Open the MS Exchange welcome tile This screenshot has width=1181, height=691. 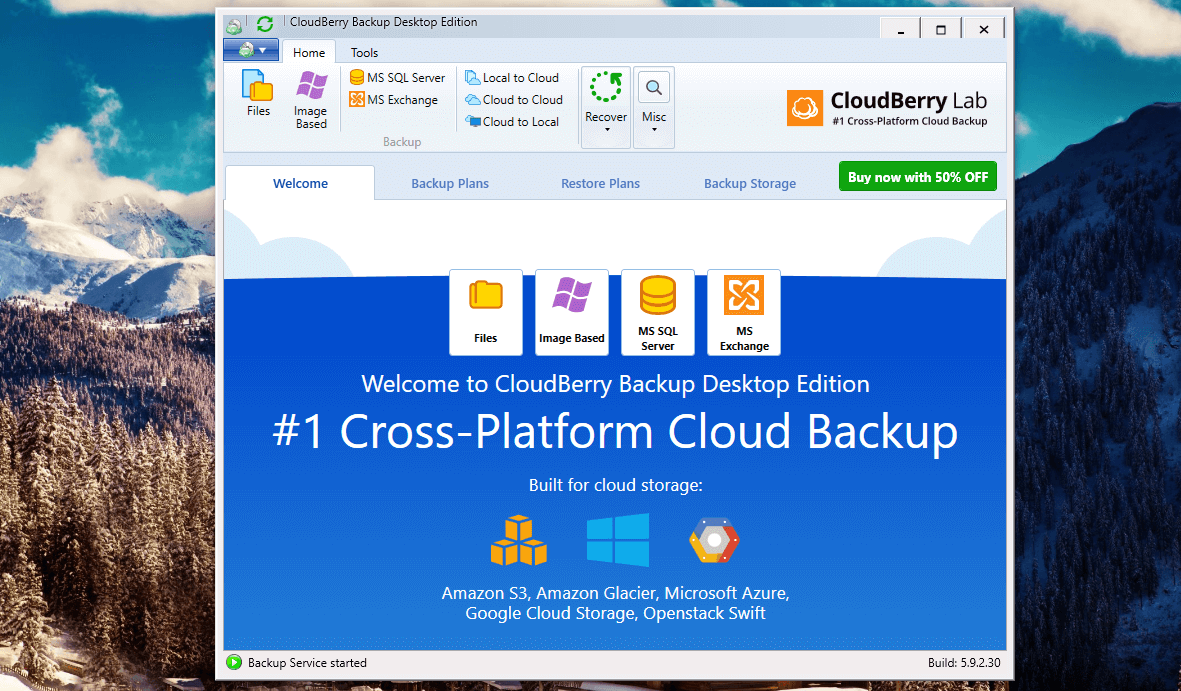744,312
